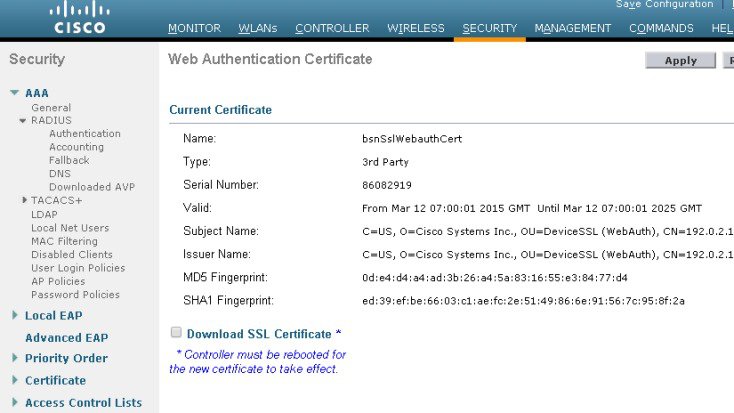Open Password Policies page
Viewport: 734px width, 413px height.
pos(75,295)
